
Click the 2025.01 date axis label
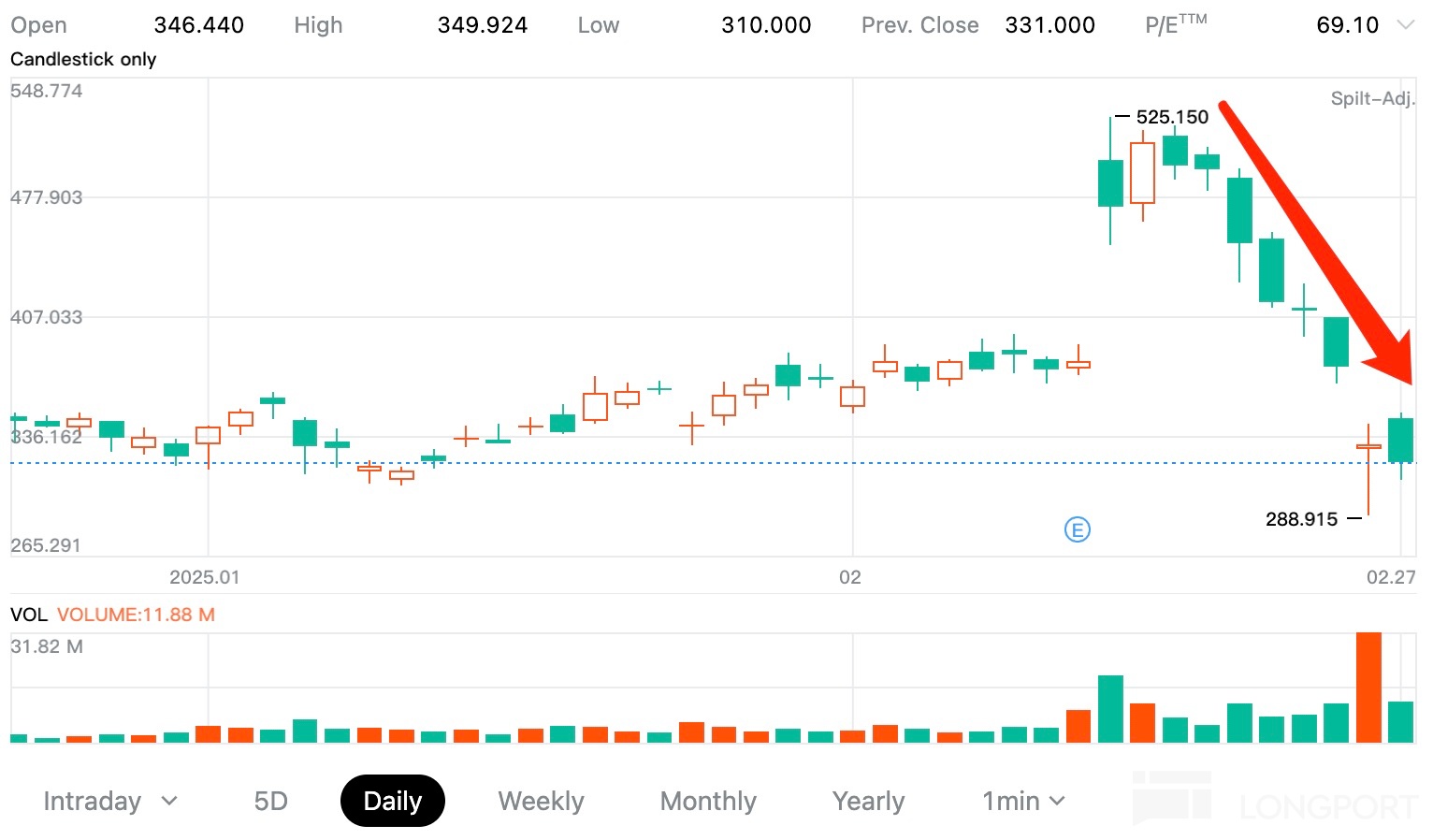click(205, 577)
